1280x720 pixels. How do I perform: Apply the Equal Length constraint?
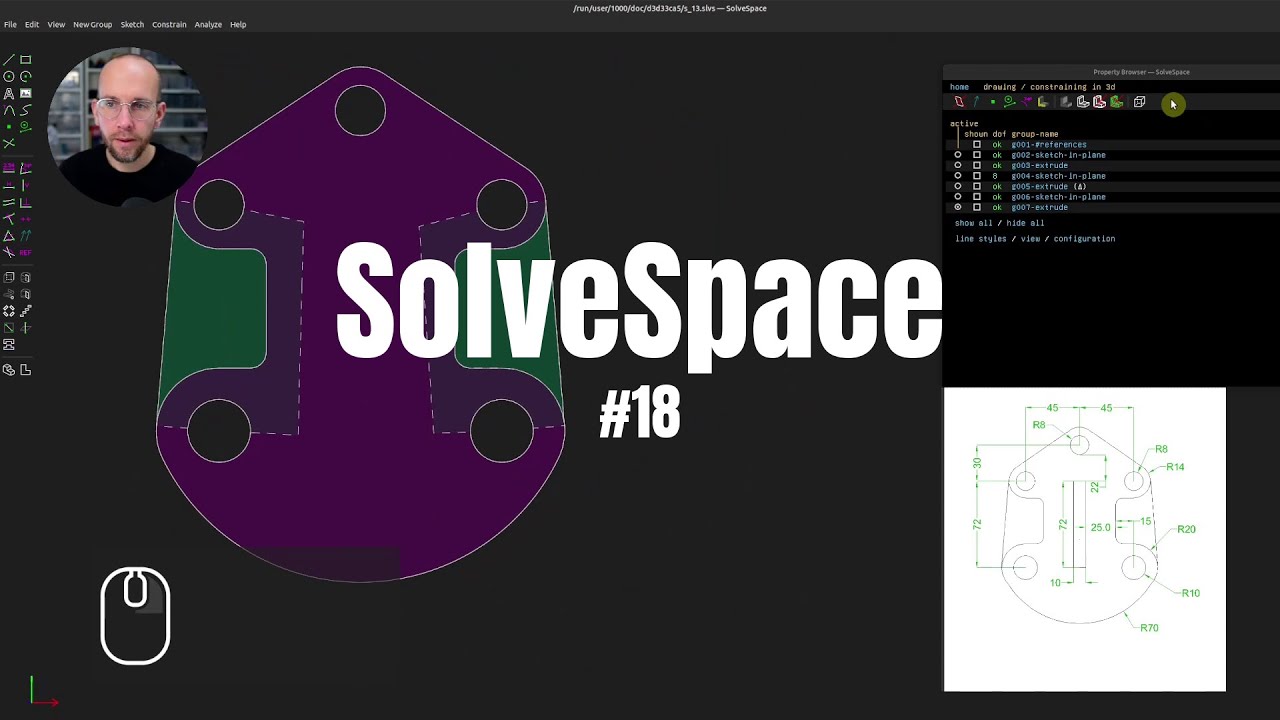[x=9, y=236]
